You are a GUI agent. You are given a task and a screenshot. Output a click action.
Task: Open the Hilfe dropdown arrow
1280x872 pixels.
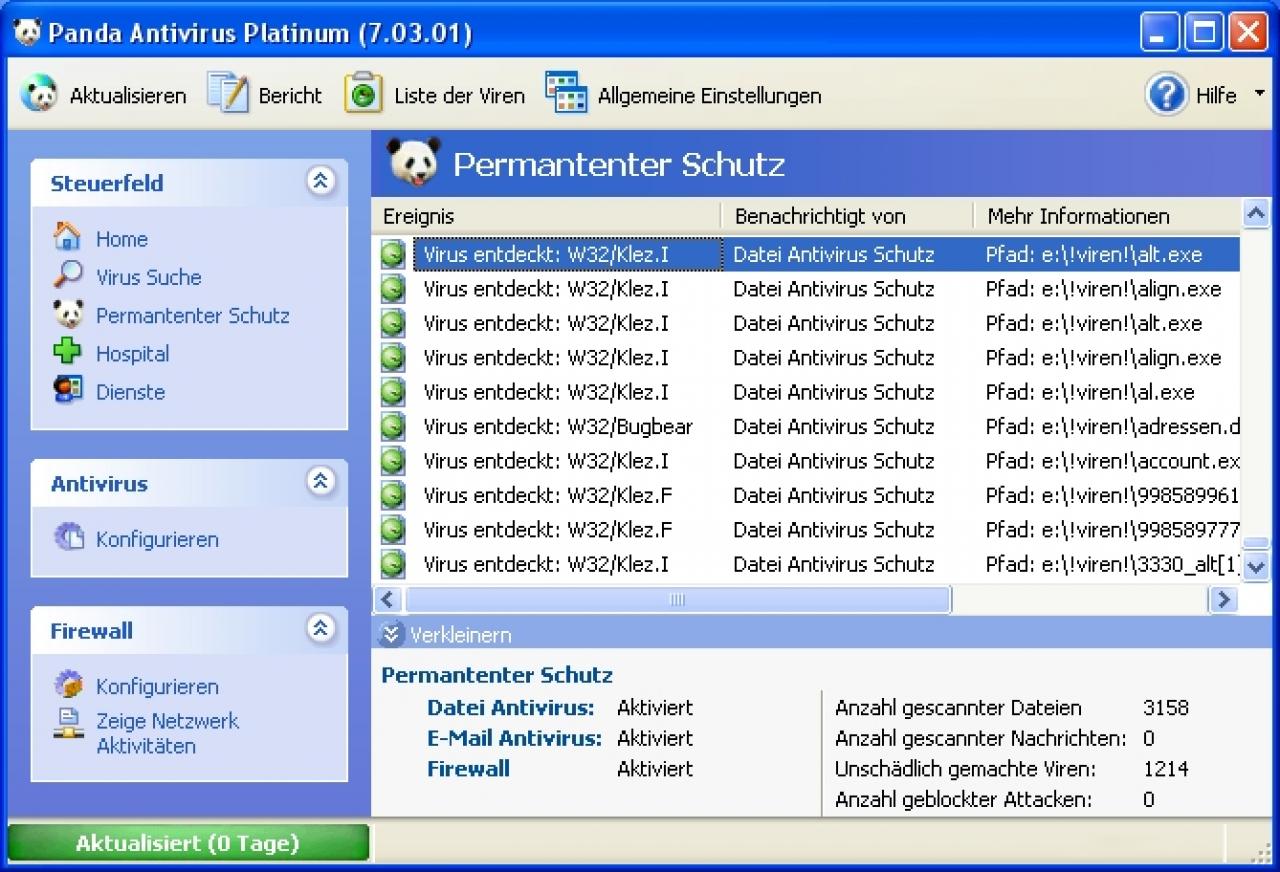[1259, 94]
